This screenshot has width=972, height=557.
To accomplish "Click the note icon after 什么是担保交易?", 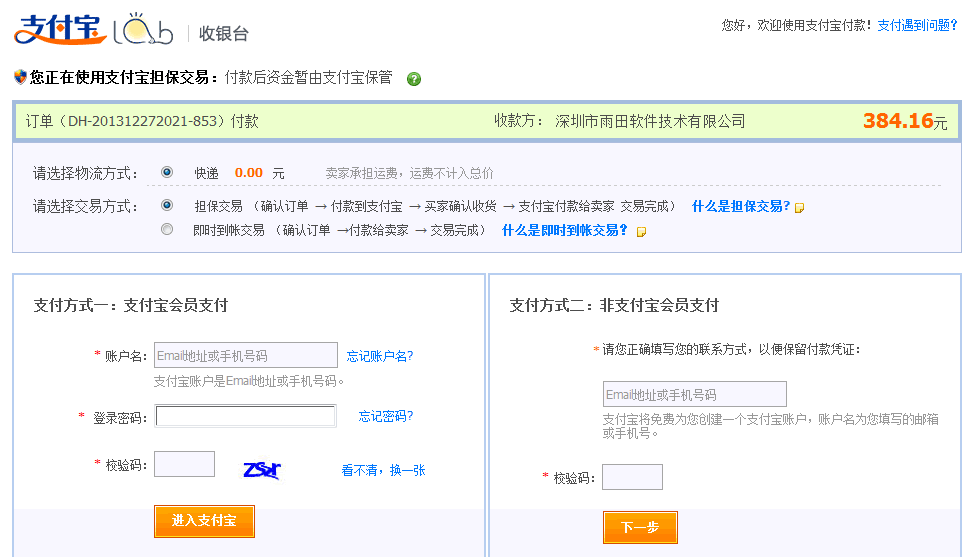I will 800,208.
